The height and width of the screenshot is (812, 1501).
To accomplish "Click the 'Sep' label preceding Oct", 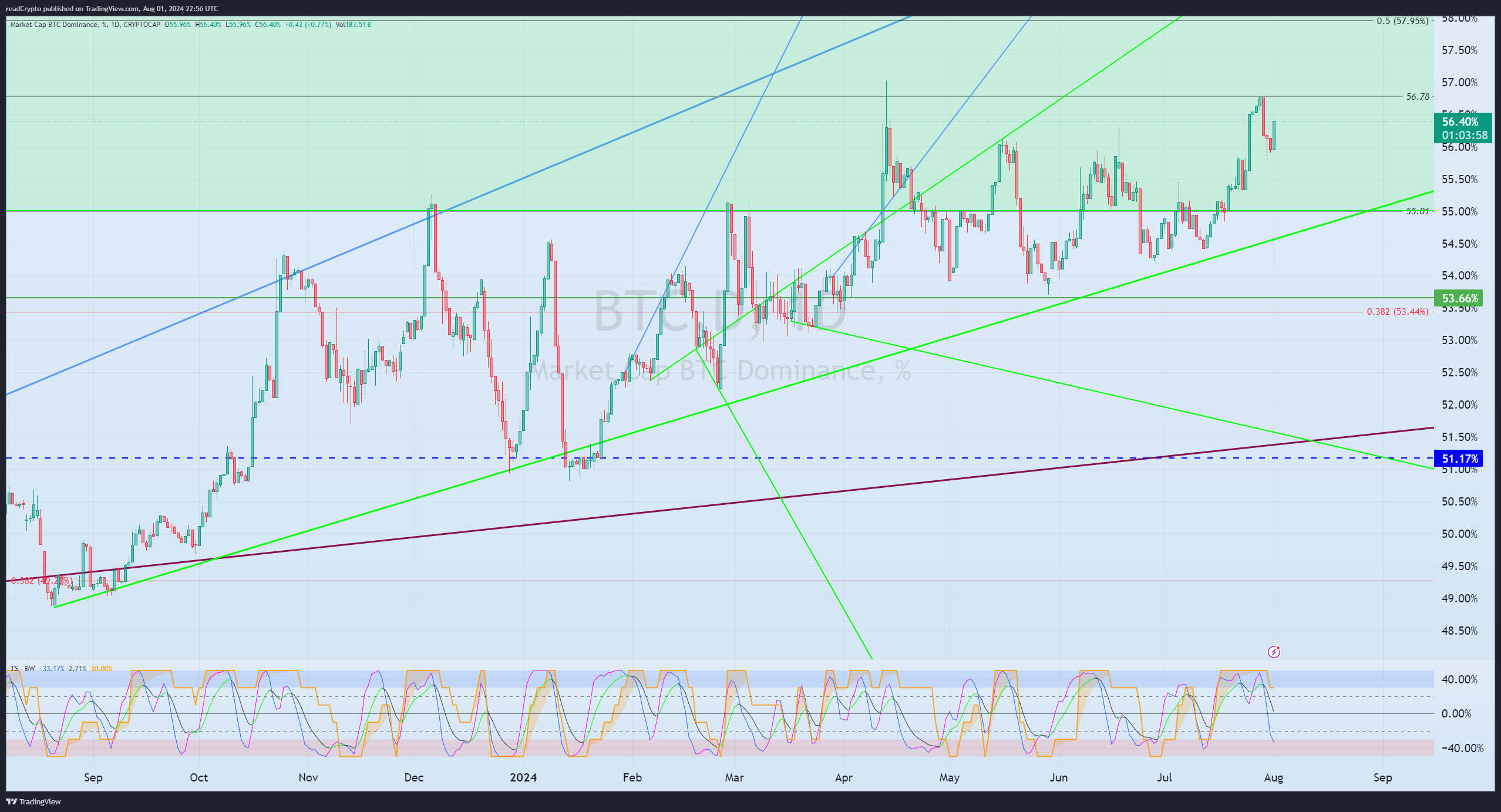I will (93, 777).
